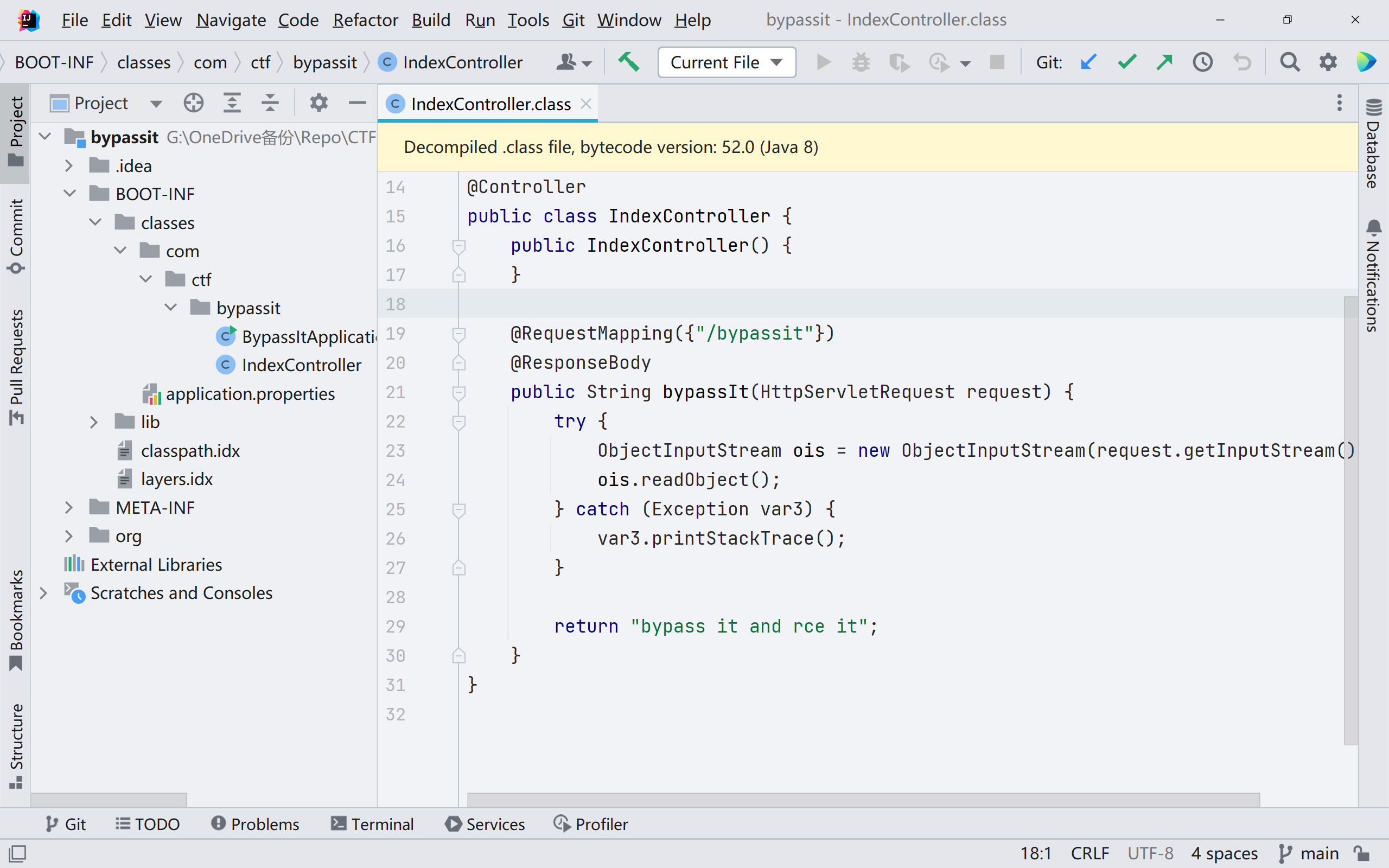Toggle read-only lock icon in status bar
This screenshot has width=1389, height=868.
(1361, 853)
